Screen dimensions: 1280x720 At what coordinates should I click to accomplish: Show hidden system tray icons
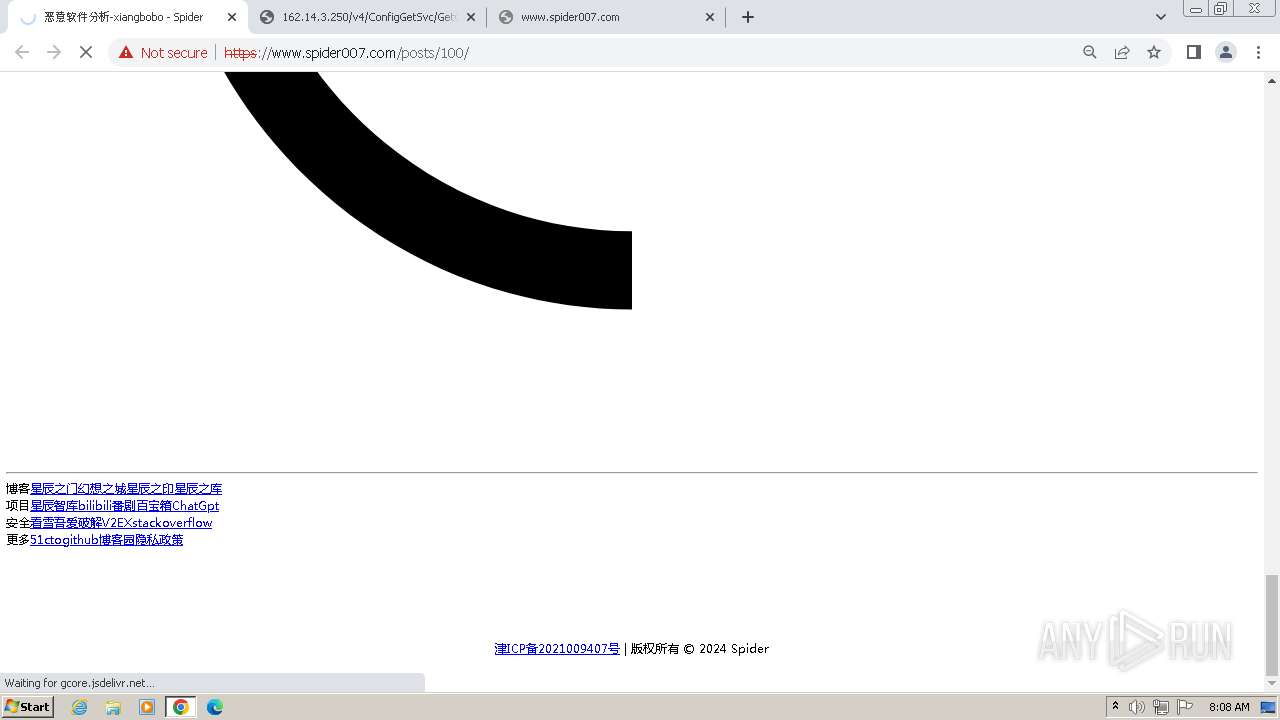pyautogui.click(x=1115, y=707)
